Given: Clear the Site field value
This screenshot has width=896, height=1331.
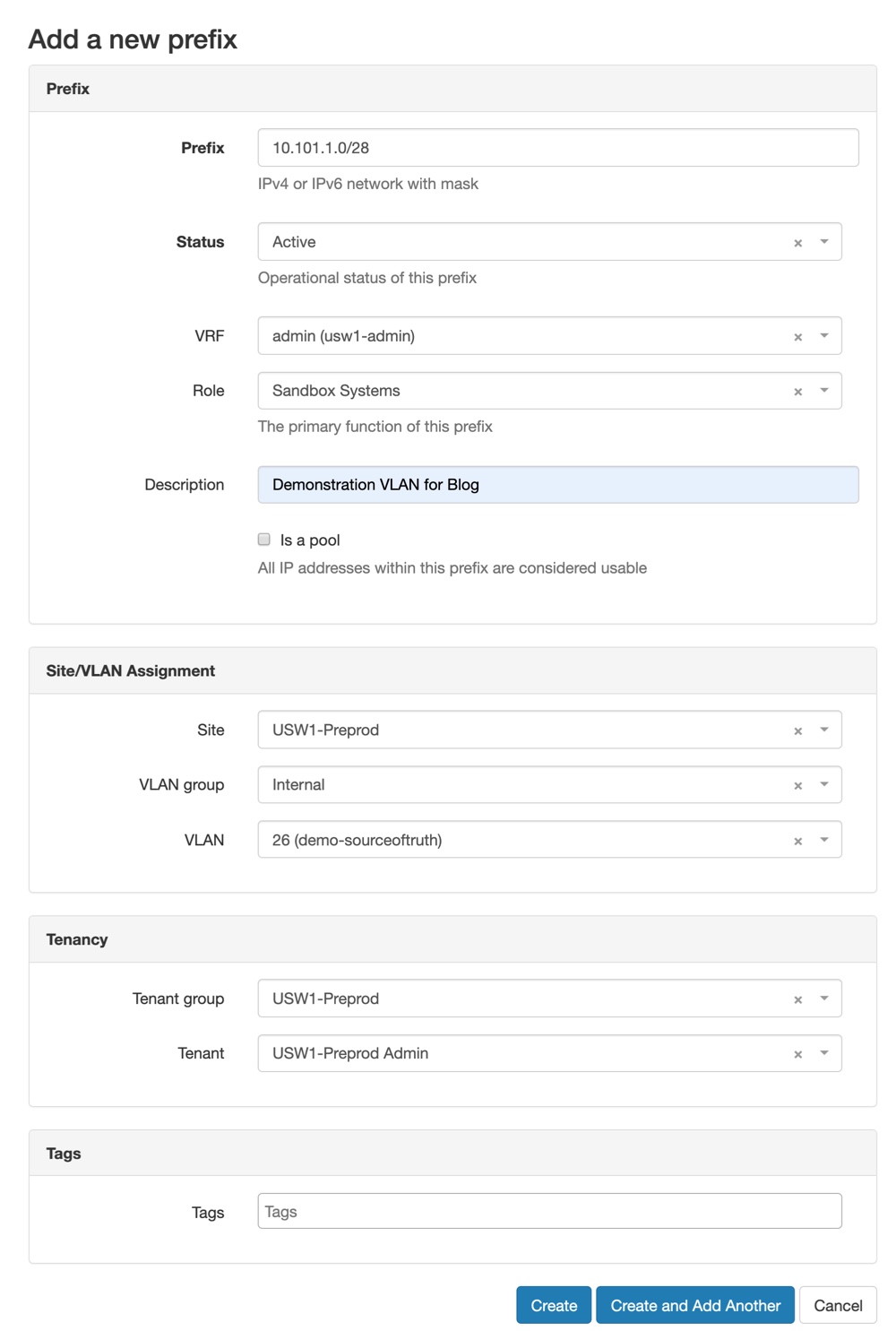Looking at the screenshot, I should click(797, 731).
